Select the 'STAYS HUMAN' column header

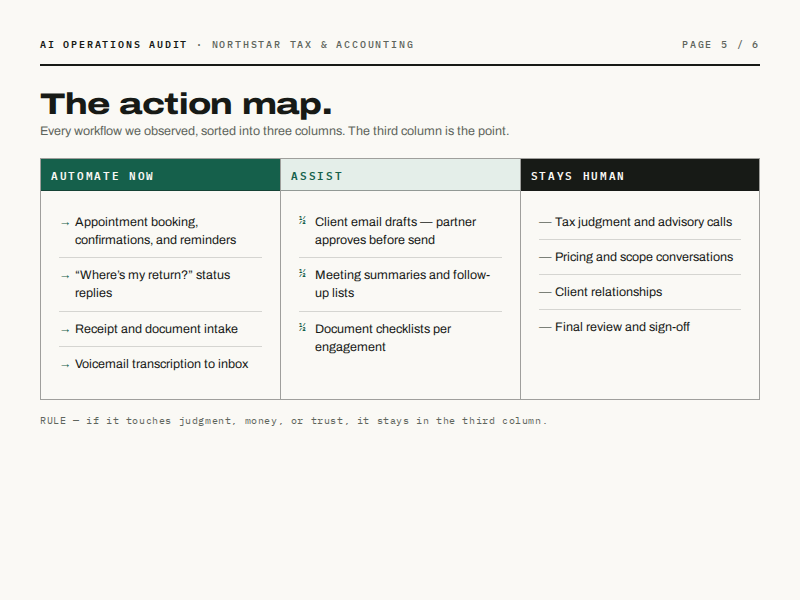640,175
